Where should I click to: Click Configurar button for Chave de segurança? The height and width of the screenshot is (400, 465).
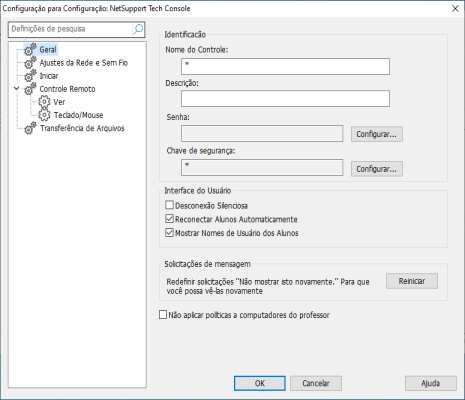pos(377,169)
